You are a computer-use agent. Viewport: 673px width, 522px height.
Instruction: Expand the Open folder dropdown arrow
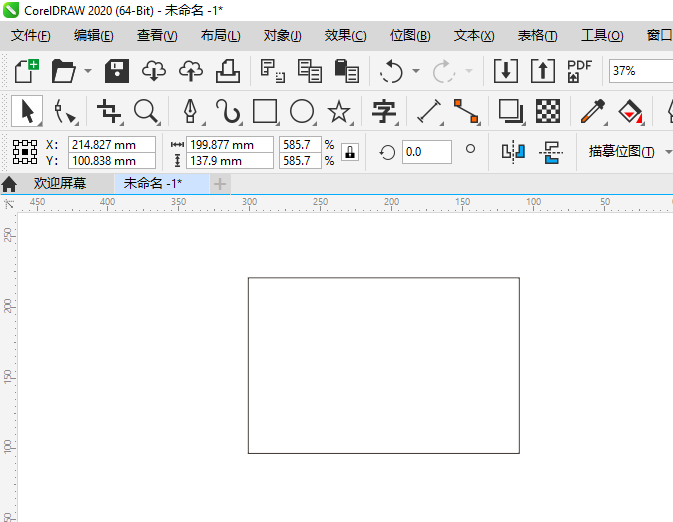[x=88, y=72]
